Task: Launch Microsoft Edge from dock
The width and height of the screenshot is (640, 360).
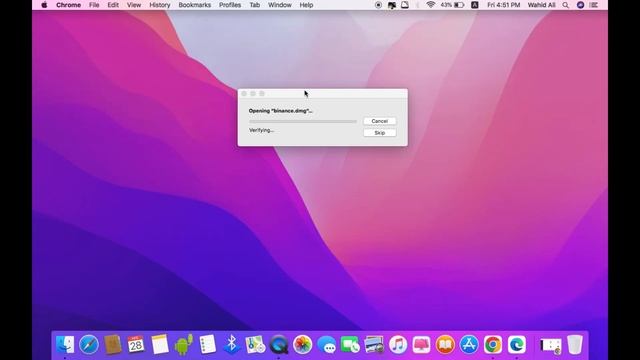Action: coord(516,344)
